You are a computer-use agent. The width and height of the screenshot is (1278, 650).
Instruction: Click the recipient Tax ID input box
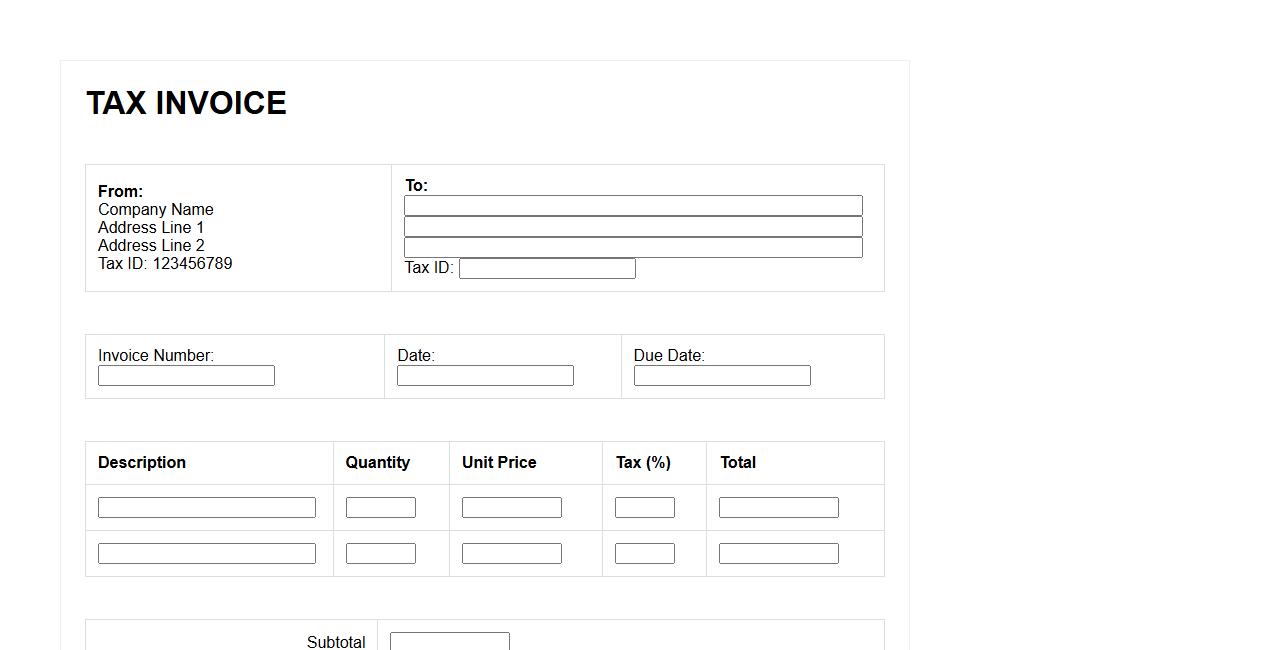point(547,269)
